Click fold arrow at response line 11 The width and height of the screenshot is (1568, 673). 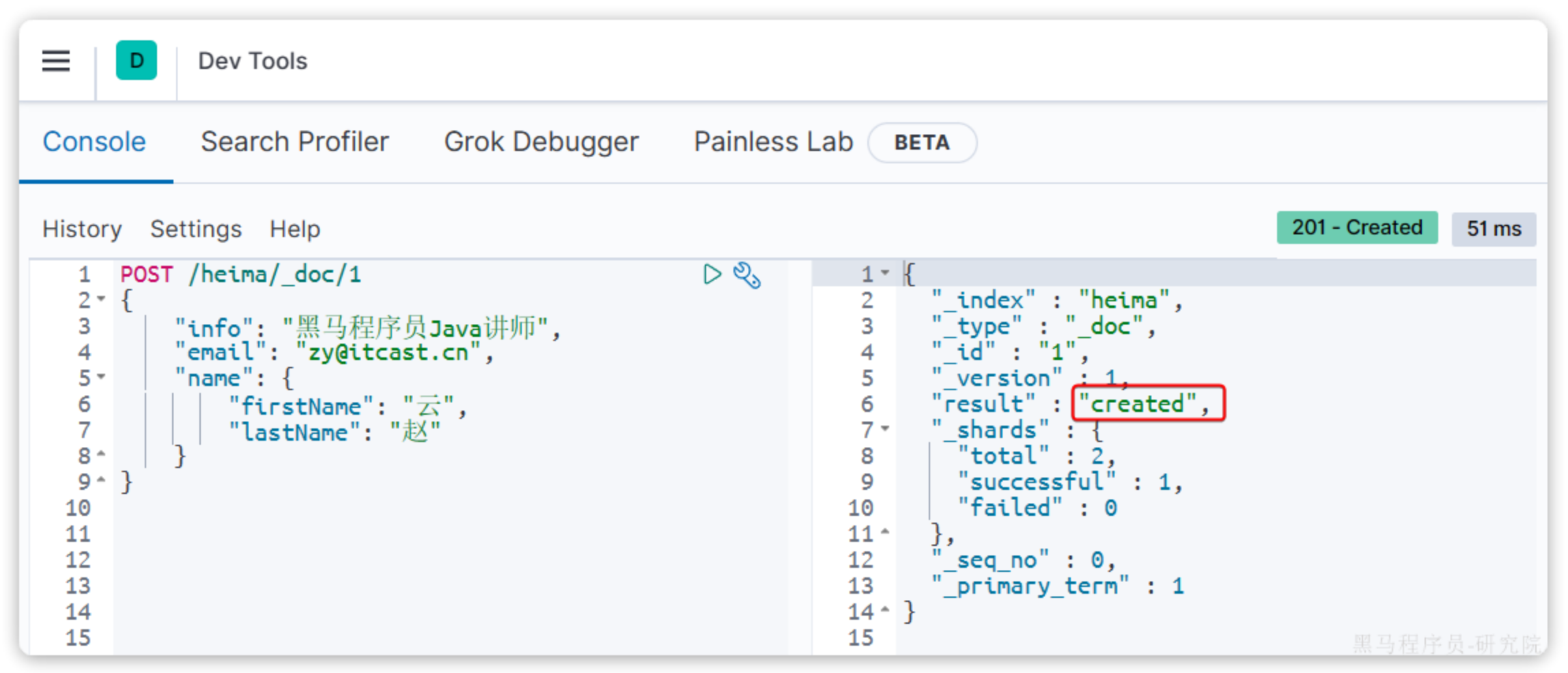885,532
